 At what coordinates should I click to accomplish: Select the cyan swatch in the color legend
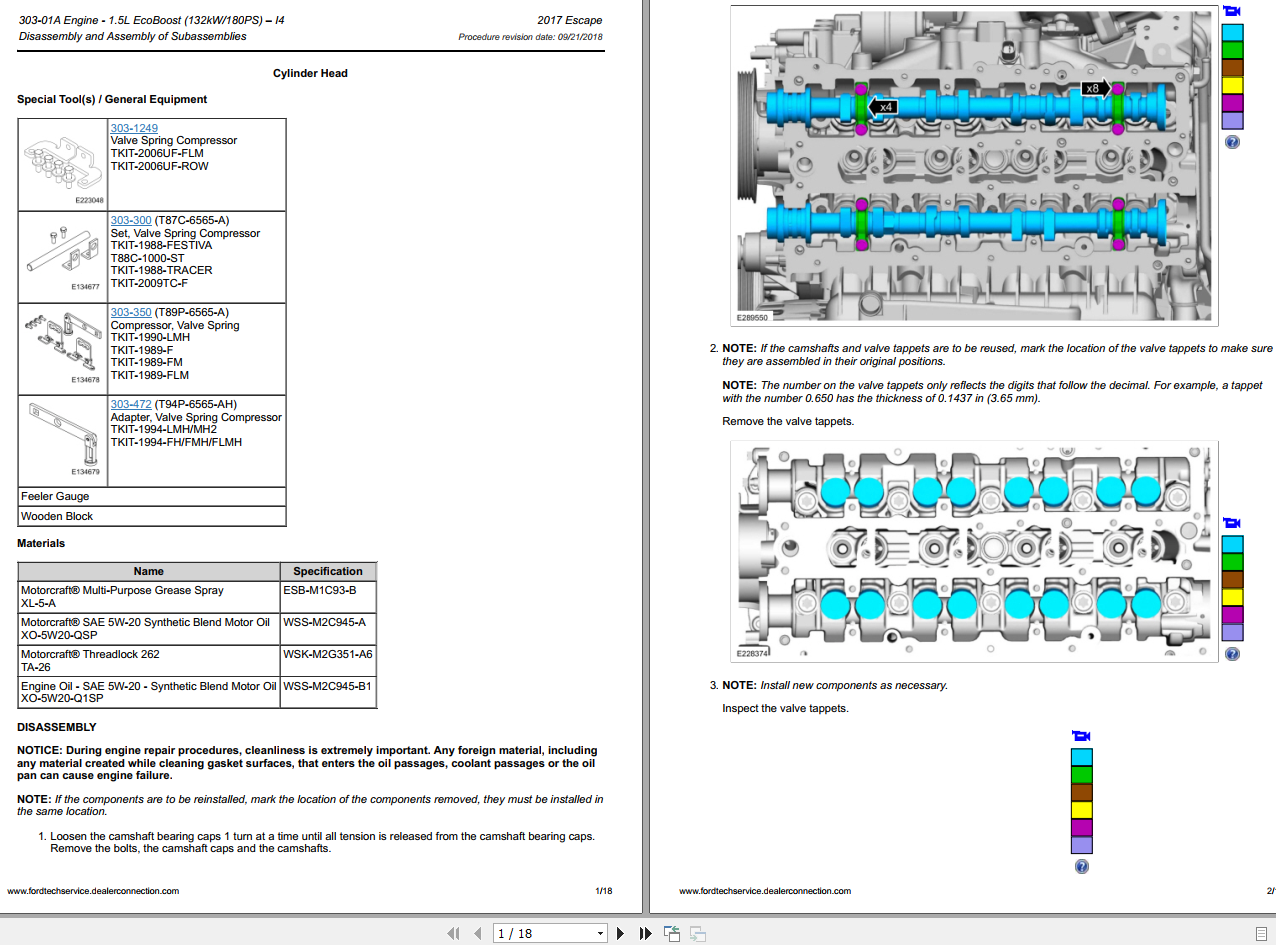pyautogui.click(x=1231, y=32)
